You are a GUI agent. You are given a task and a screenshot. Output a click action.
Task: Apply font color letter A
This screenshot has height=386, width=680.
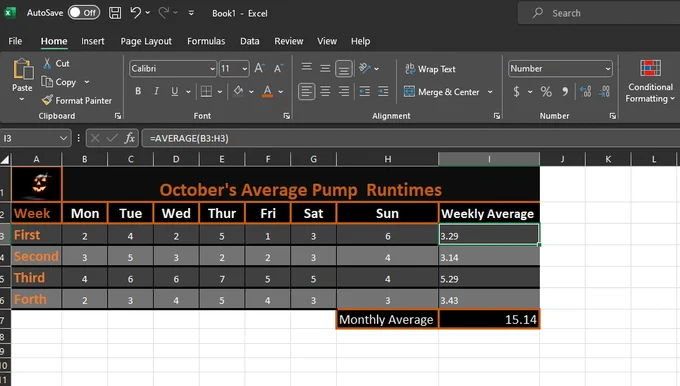267,92
